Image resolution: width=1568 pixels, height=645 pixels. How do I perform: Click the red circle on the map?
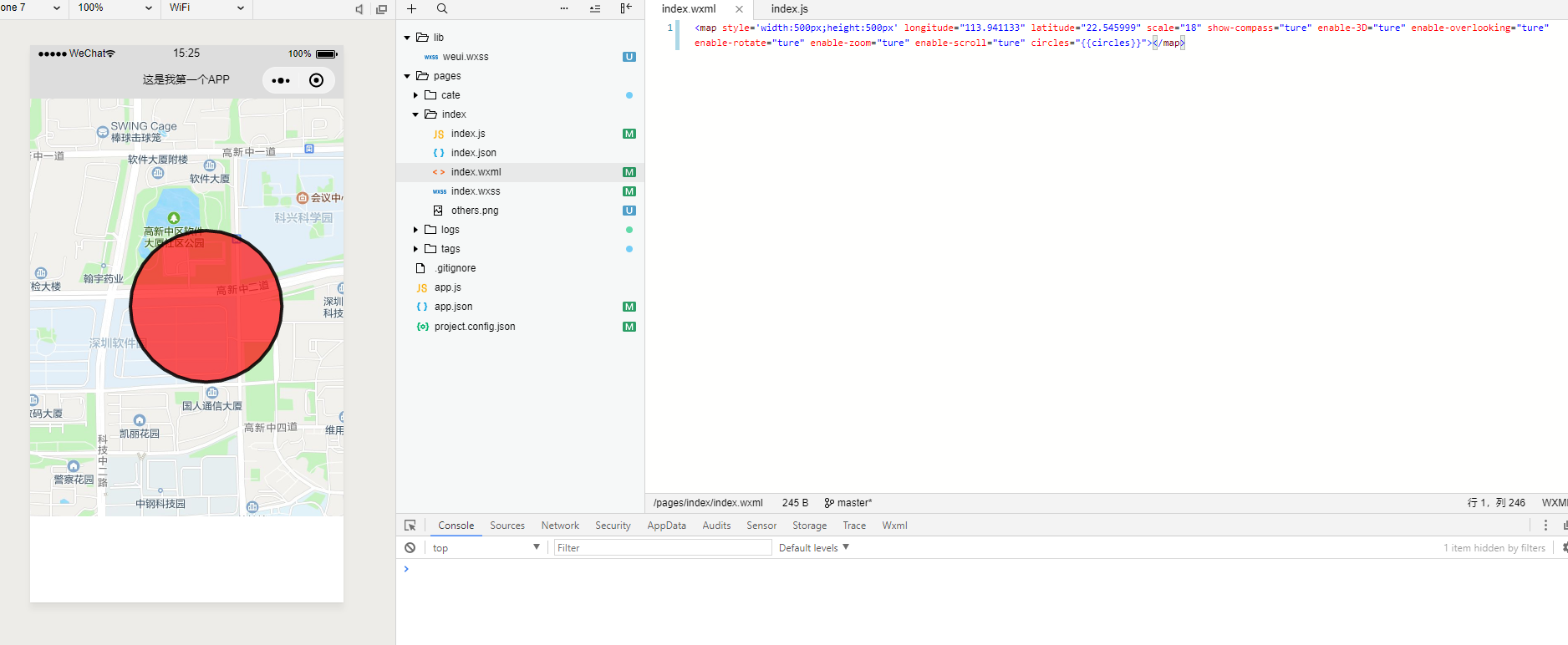point(206,307)
